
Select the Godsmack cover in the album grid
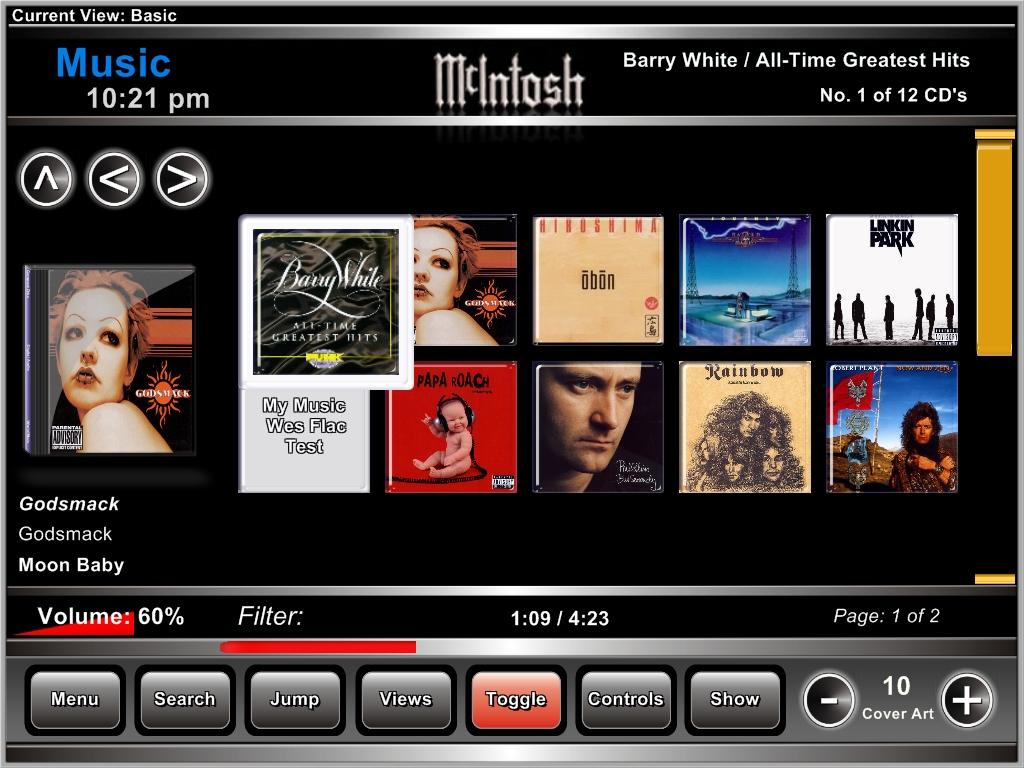pos(465,280)
